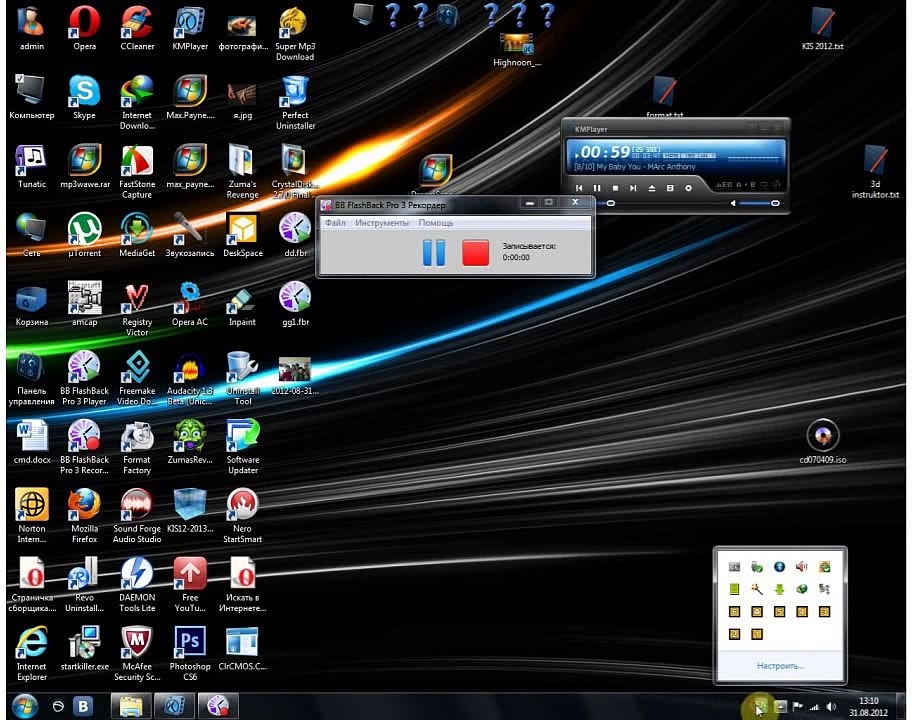
Task: Open the Windows Start menu
Action: coord(24,706)
